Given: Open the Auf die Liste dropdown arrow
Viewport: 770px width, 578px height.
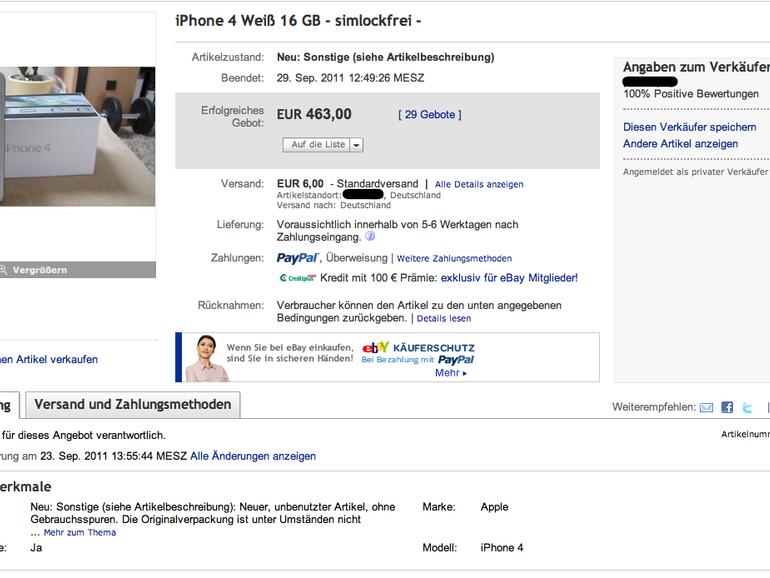Looking at the screenshot, I should click(357, 145).
